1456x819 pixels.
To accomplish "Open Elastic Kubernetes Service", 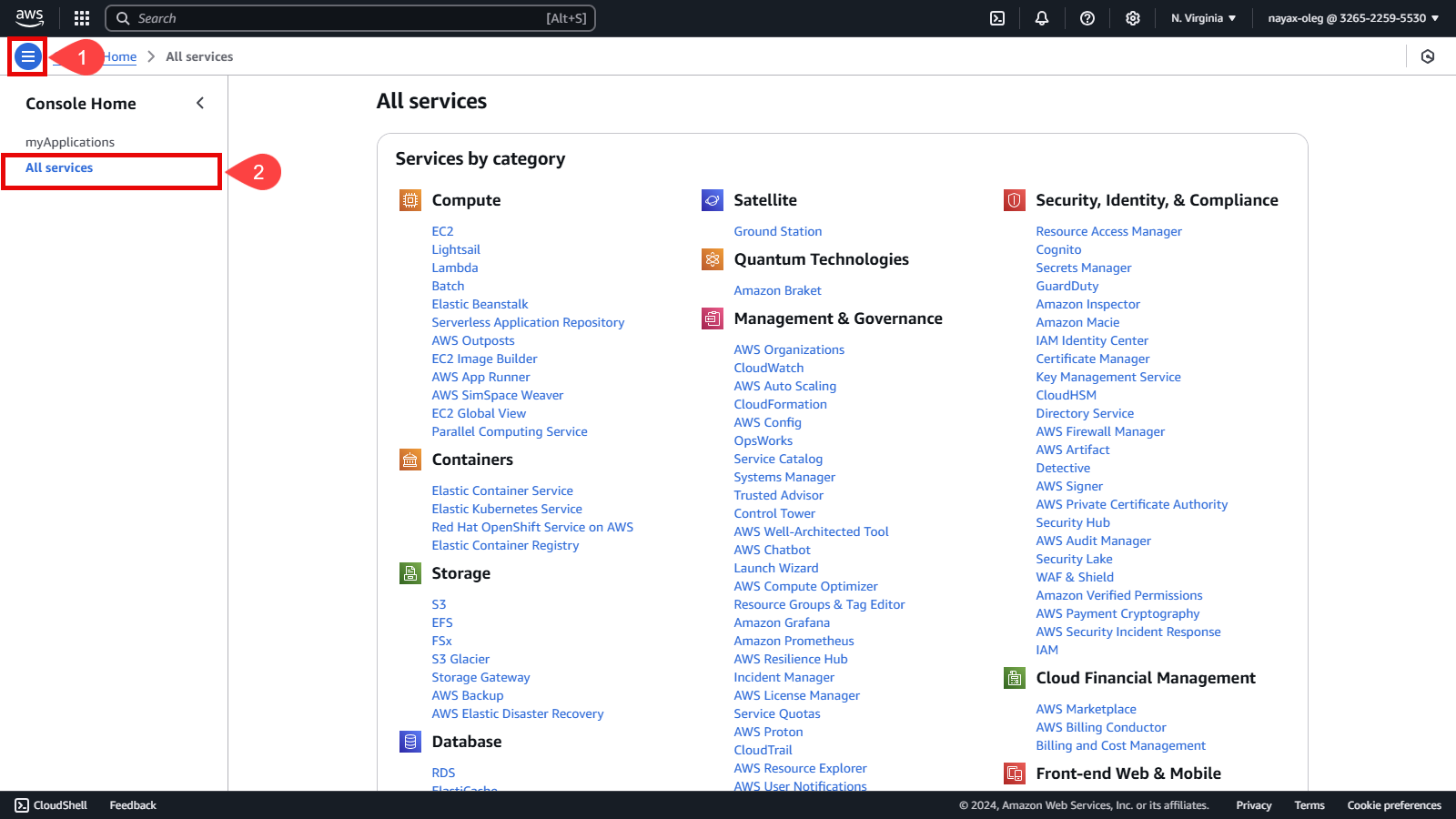I will (x=507, y=509).
